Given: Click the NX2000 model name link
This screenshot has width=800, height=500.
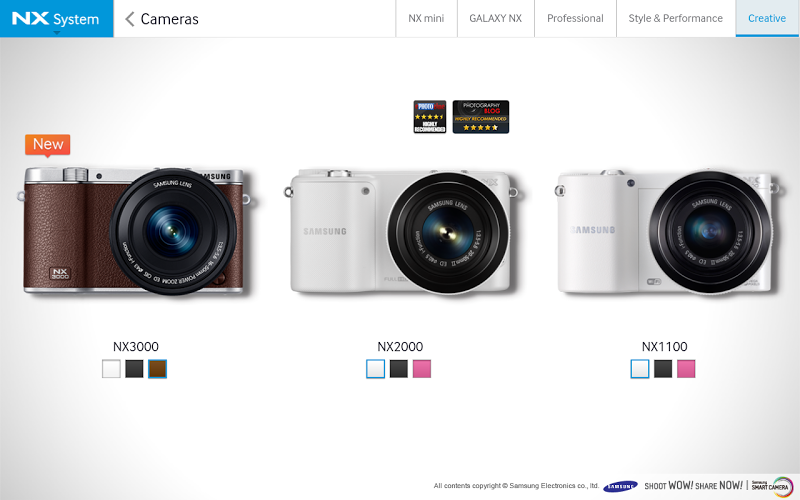Looking at the screenshot, I should (400, 346).
